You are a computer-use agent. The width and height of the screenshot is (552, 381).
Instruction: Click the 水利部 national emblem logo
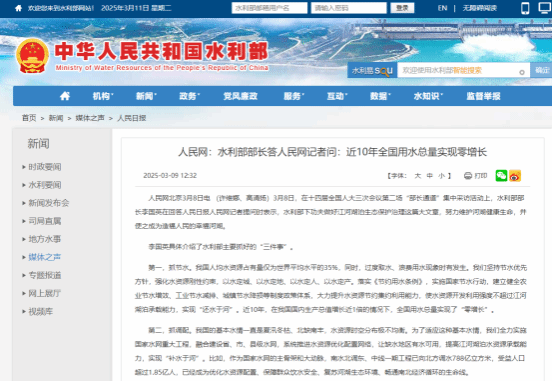[32, 56]
